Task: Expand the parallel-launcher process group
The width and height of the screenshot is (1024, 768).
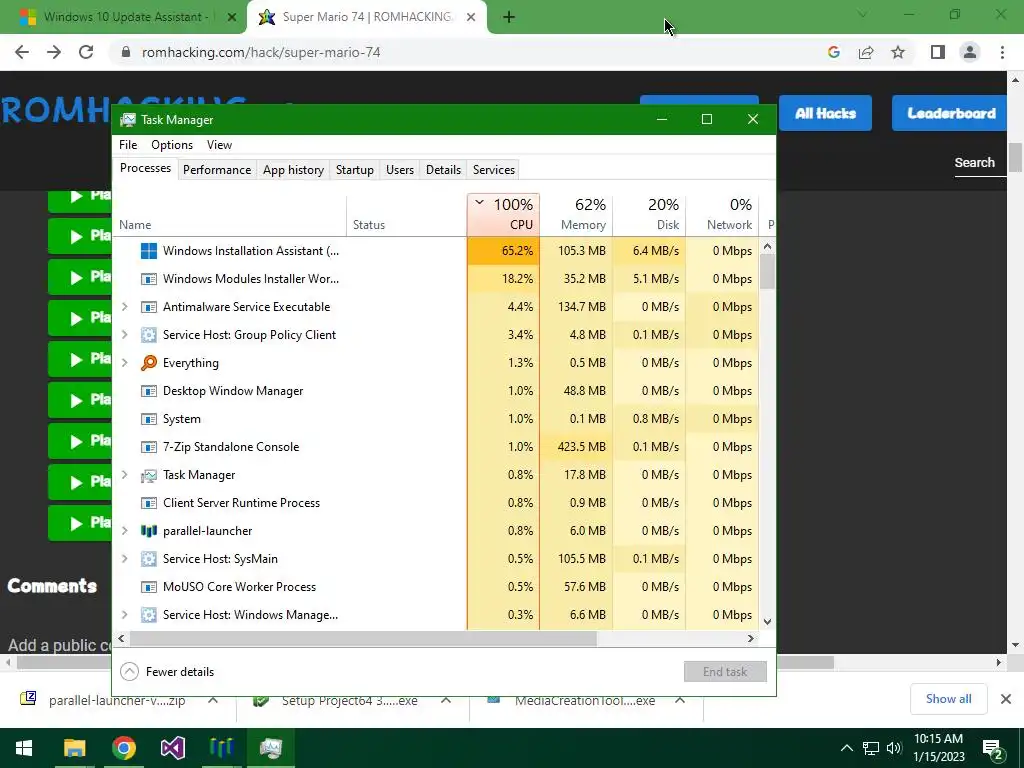Action: coord(125,531)
